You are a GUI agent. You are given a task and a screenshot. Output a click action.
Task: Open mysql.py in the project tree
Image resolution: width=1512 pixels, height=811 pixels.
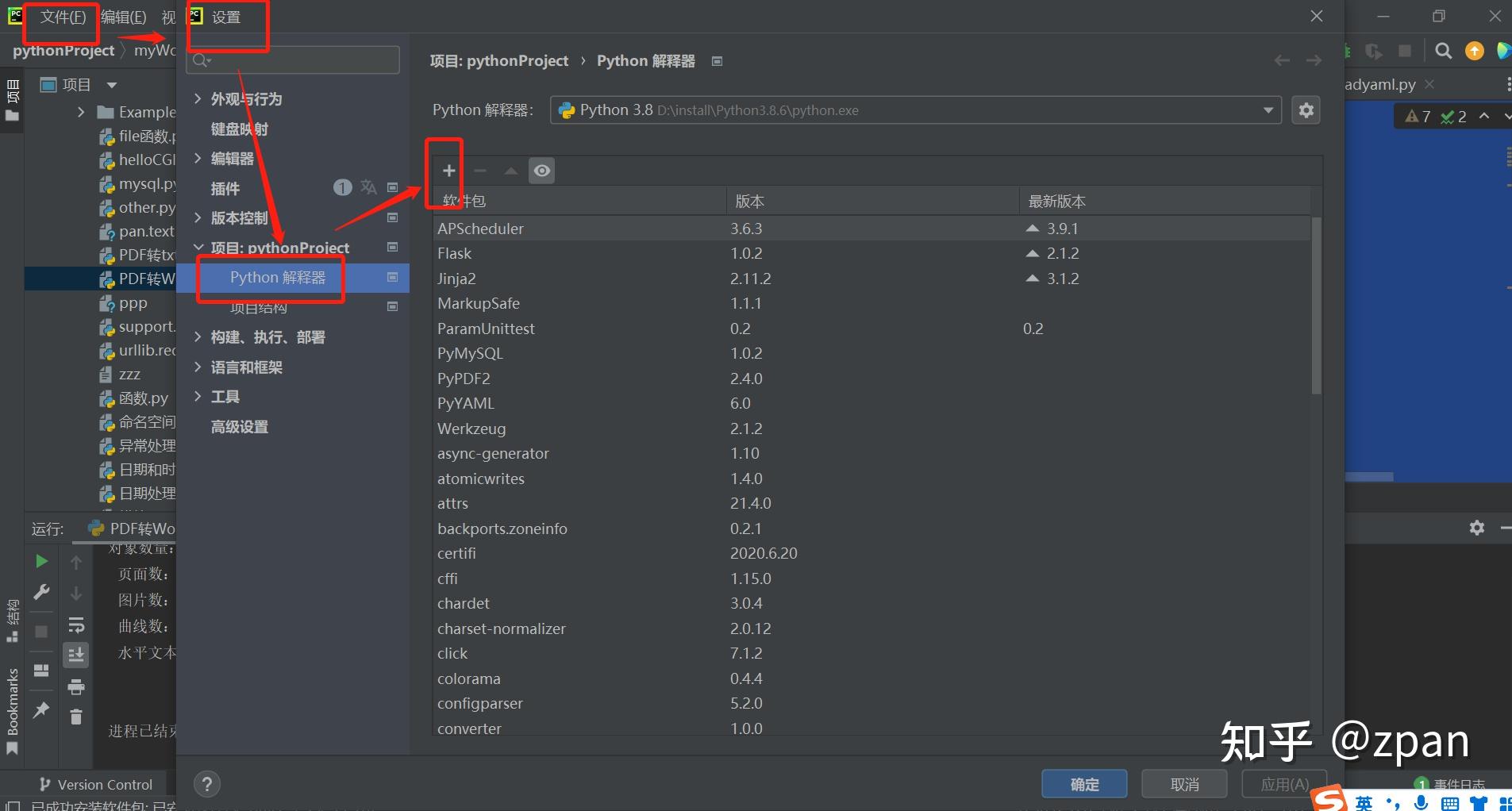137,183
